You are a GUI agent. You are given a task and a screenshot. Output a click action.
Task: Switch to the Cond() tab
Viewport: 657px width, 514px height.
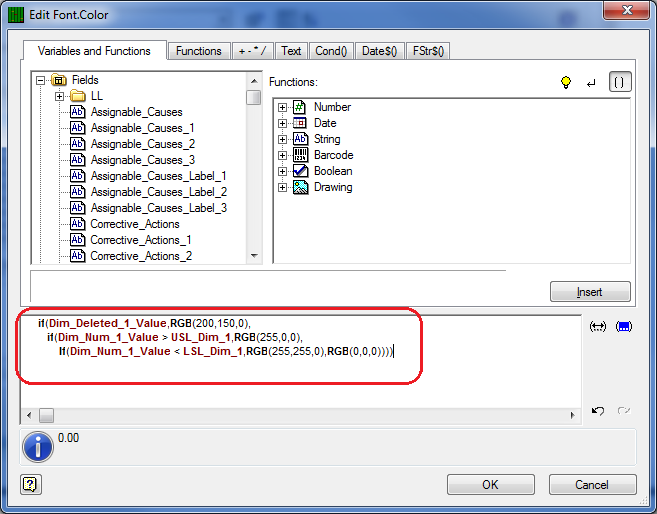331,51
